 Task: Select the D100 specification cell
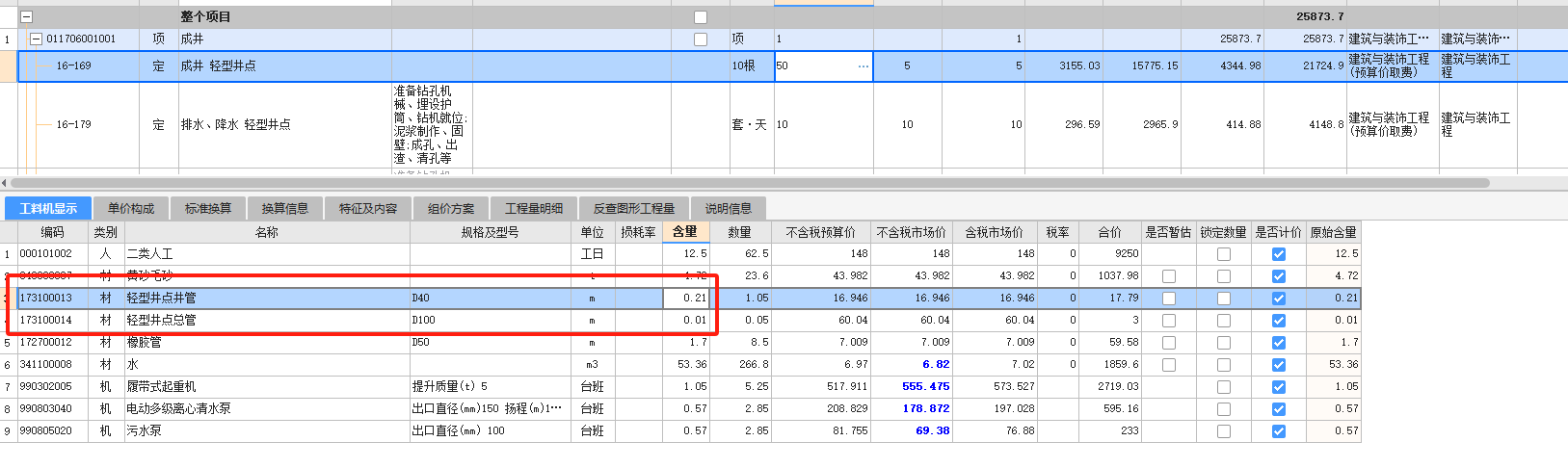[490, 321]
